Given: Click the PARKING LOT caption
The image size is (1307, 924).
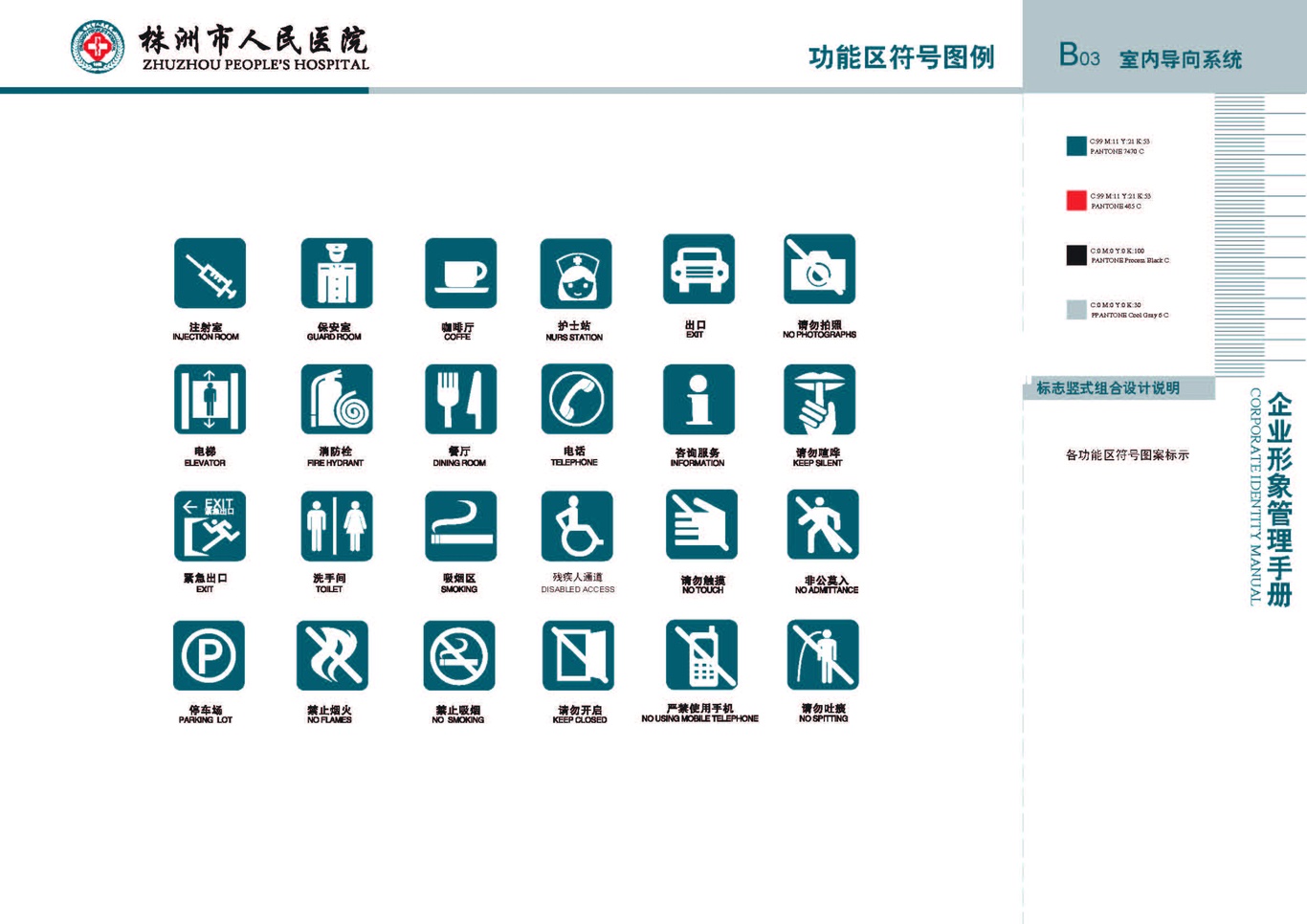Looking at the screenshot, I should pos(206,719).
